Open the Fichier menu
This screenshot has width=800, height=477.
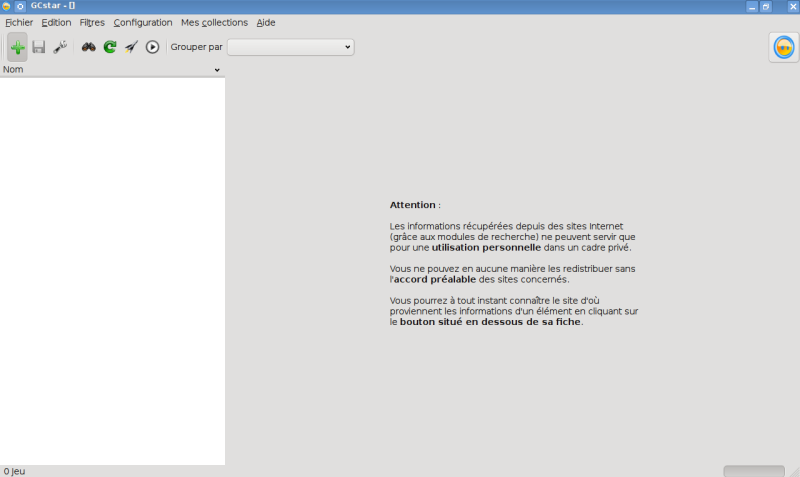click(x=19, y=22)
